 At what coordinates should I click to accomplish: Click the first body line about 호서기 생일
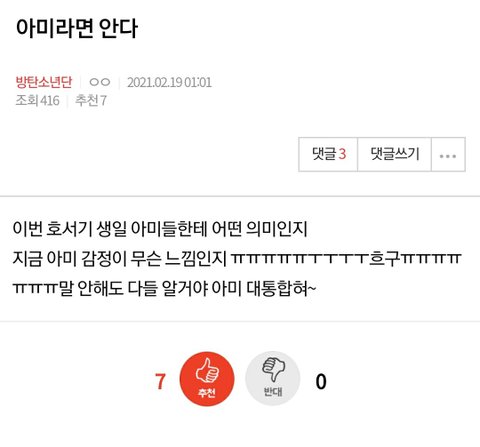point(160,229)
